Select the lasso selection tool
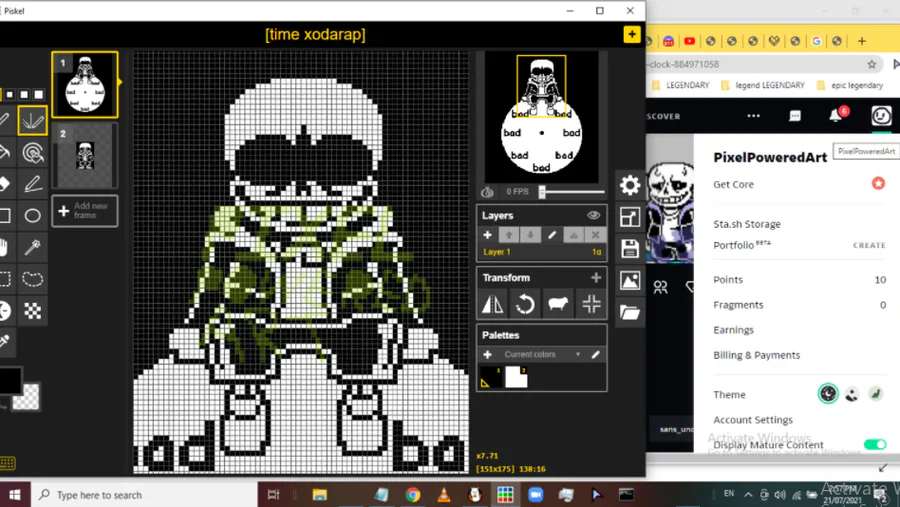Screen dimensions: 900x507 pos(32,279)
